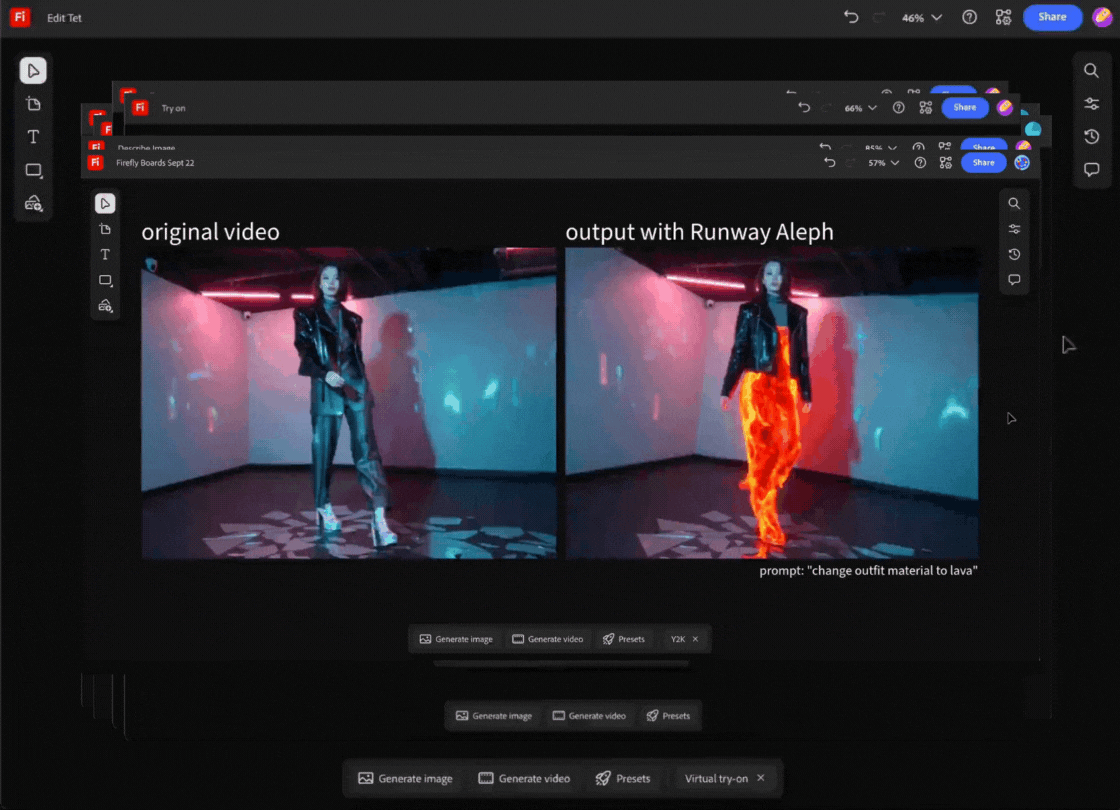Image resolution: width=1120 pixels, height=810 pixels.
Task: Click Generate image in the Y2K prompt bar
Action: (456, 639)
